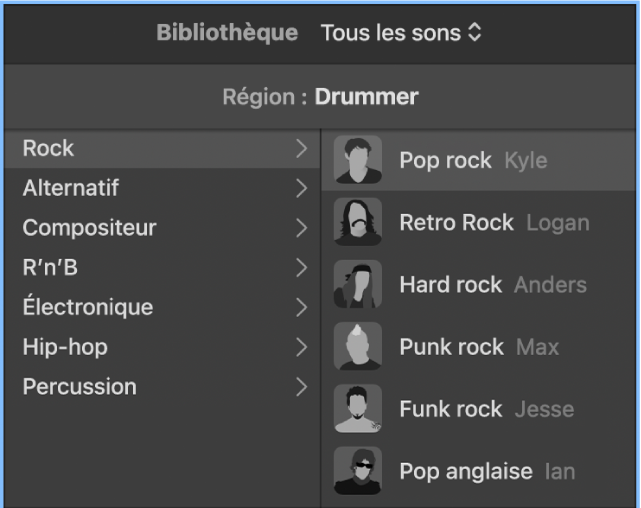This screenshot has width=641, height=508.
Task: Click the drummer name Ian
Action: pyautogui.click(x=560, y=472)
